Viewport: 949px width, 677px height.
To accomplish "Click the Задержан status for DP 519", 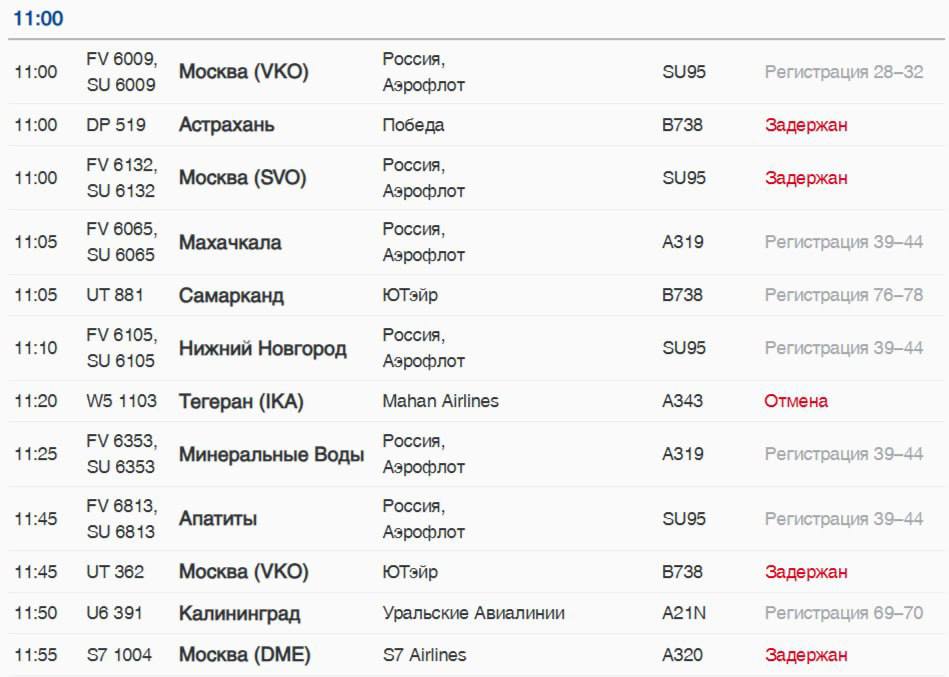I will click(x=806, y=125).
